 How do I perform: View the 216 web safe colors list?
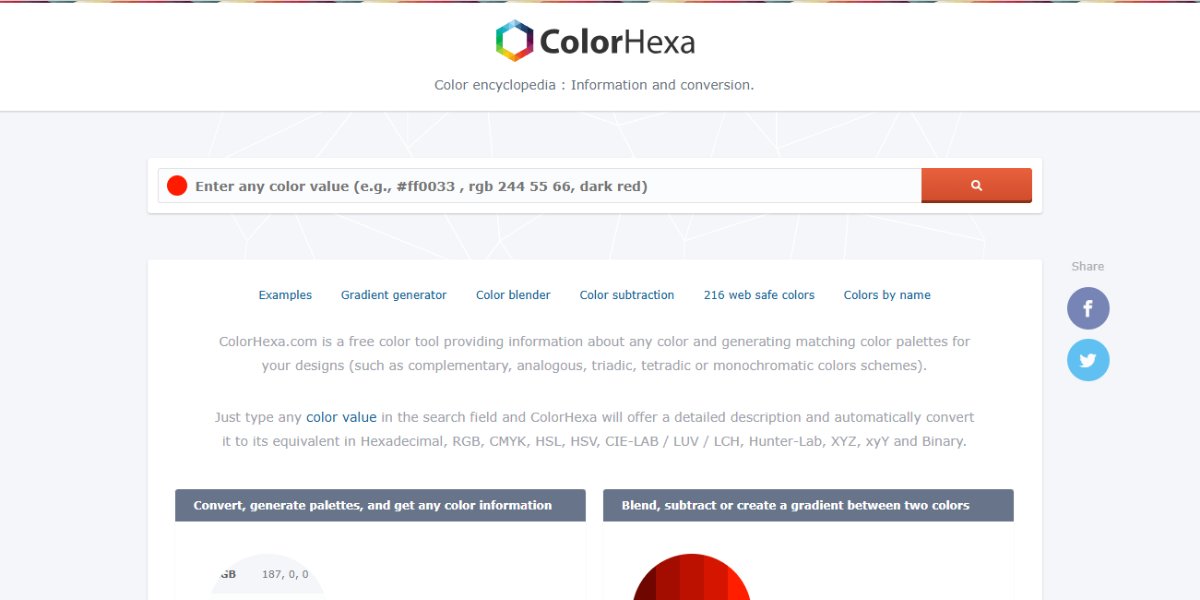click(x=759, y=294)
